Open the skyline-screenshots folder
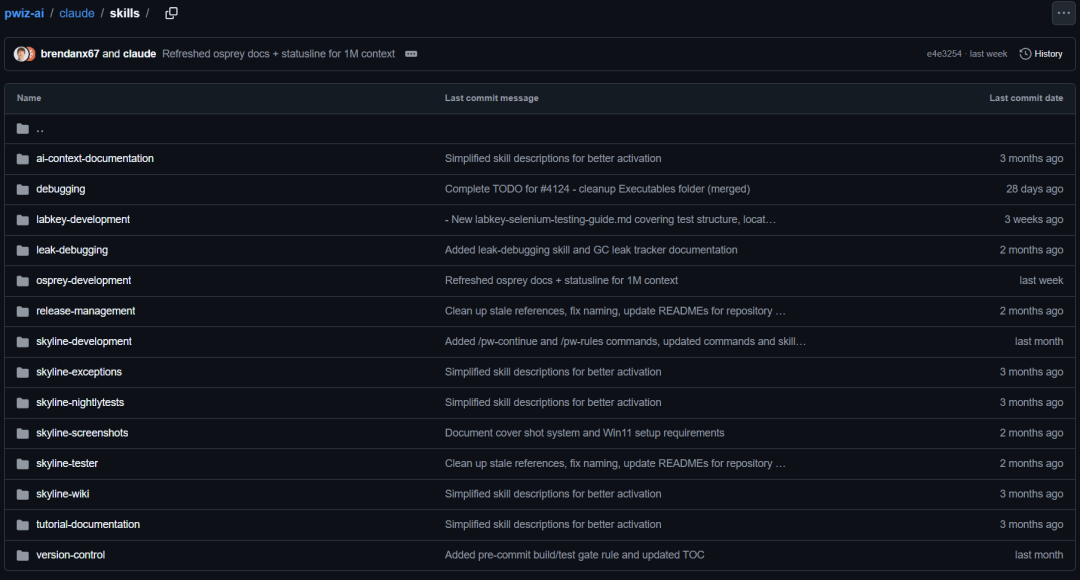This screenshot has width=1080, height=580. [82, 433]
